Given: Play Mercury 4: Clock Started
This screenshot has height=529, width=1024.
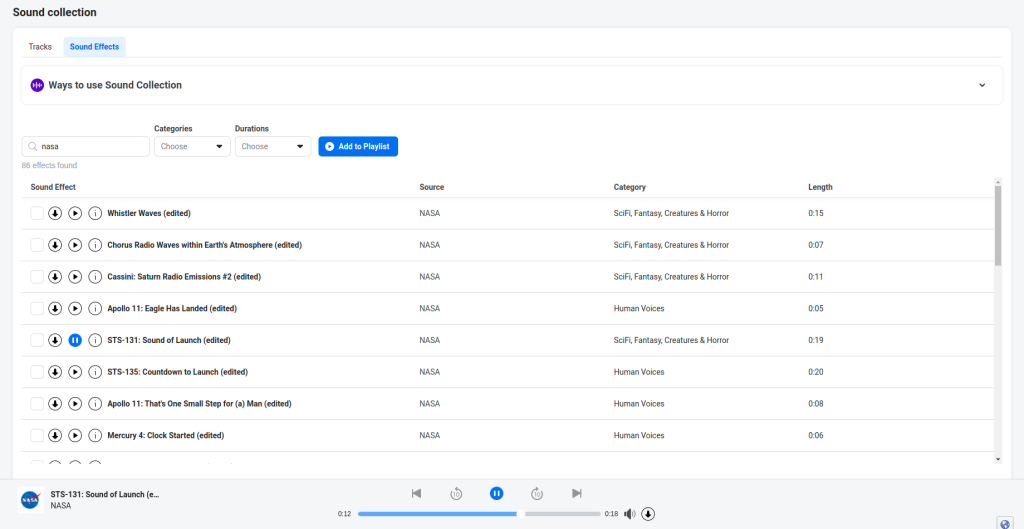Looking at the screenshot, I should coord(75,435).
